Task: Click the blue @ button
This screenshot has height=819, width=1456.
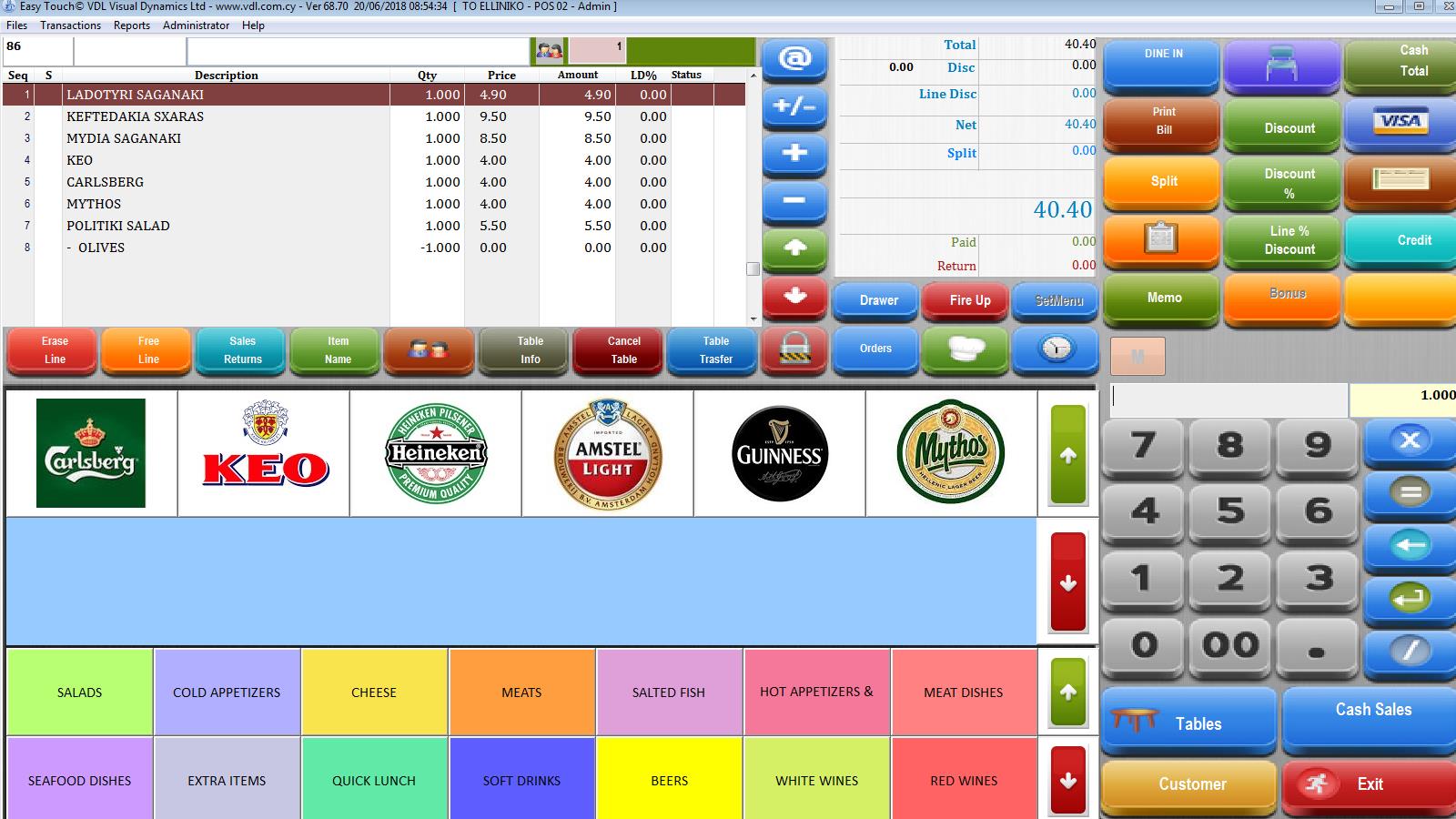Action: [x=794, y=60]
